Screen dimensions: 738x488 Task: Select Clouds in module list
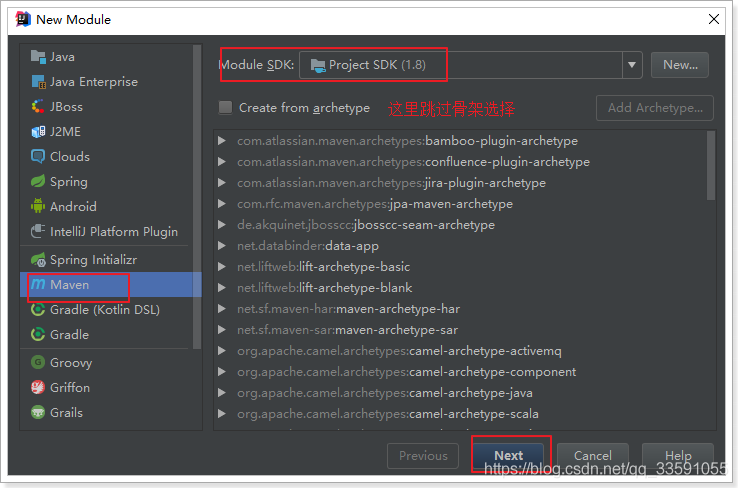point(106,156)
